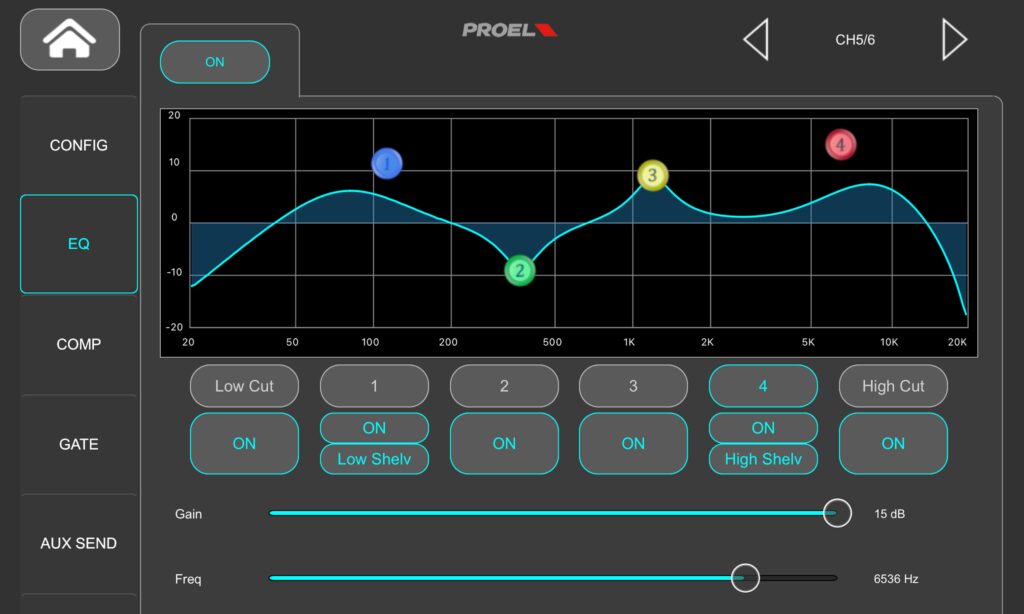The width and height of the screenshot is (1024, 614).
Task: Disable band 2 ON toggle
Action: click(x=504, y=443)
